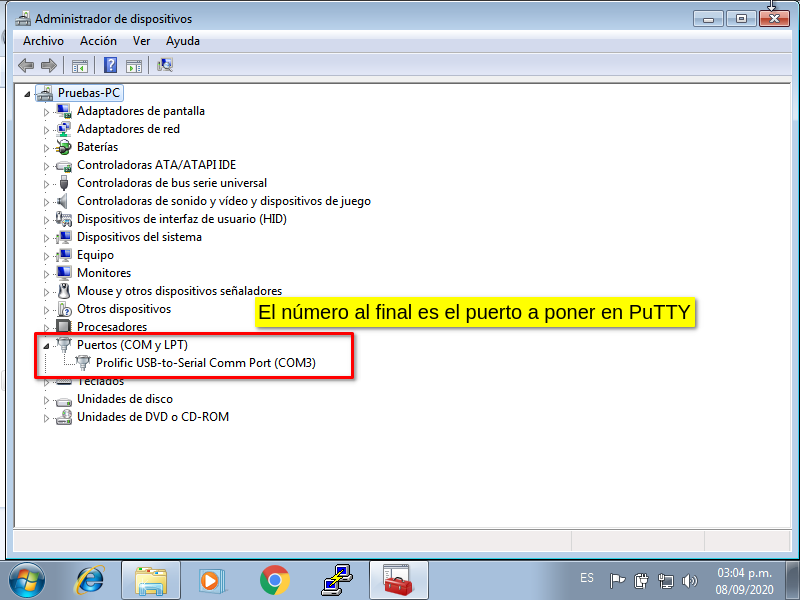Open the Acción menu

pos(98,41)
